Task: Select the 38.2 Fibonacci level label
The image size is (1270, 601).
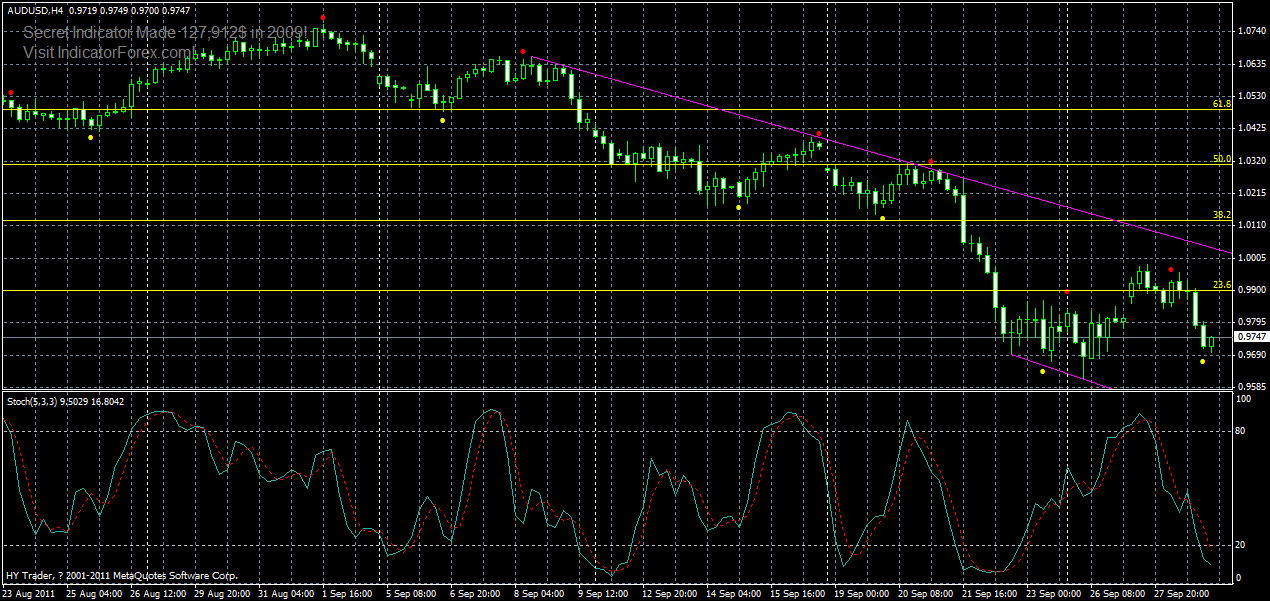Action: click(1221, 213)
